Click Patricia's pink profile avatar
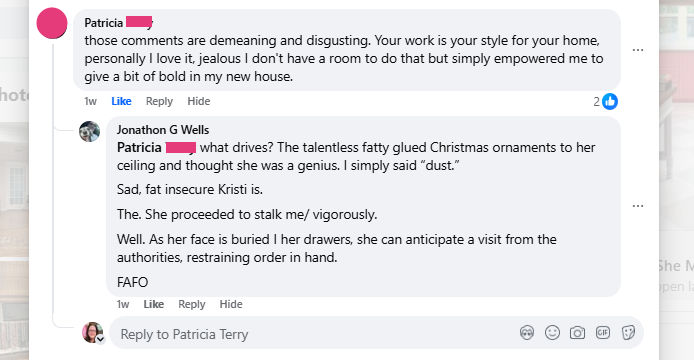This screenshot has height=360, width=694. [x=52, y=23]
